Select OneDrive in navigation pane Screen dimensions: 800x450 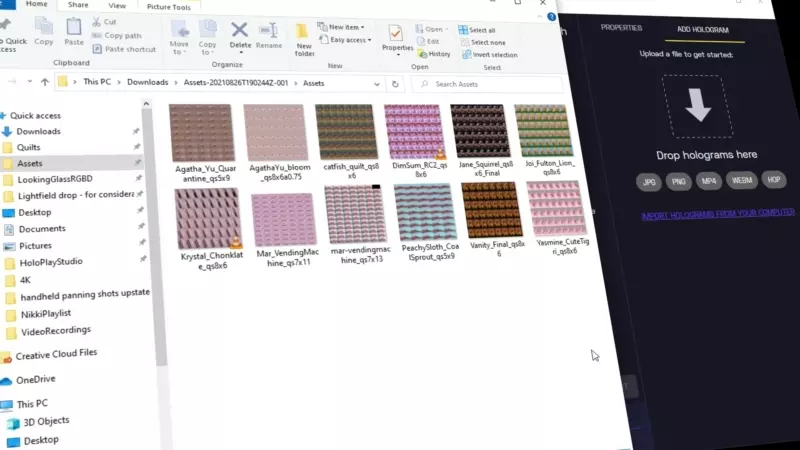pos(36,380)
